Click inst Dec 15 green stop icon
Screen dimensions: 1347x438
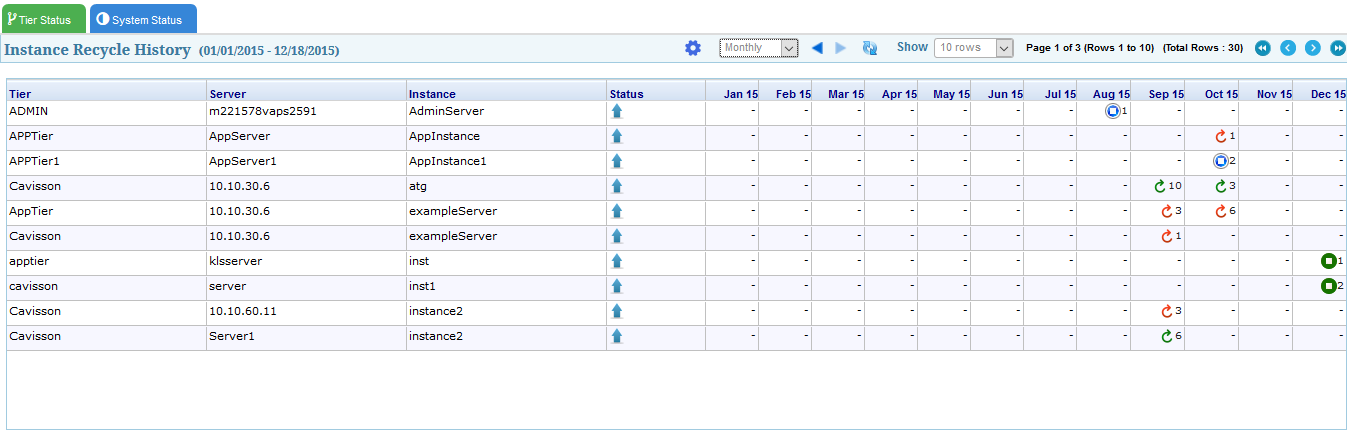click(x=1328, y=261)
